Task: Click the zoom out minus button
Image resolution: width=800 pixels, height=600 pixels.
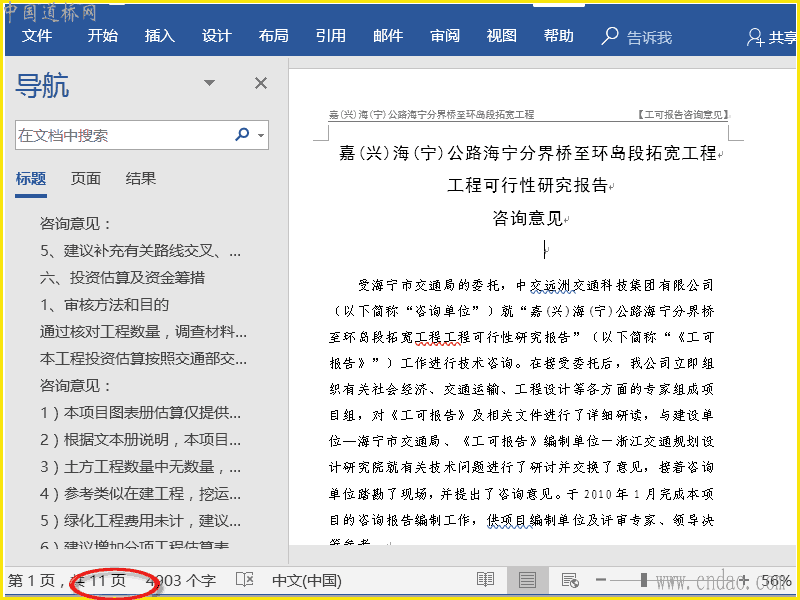Action: [x=601, y=580]
